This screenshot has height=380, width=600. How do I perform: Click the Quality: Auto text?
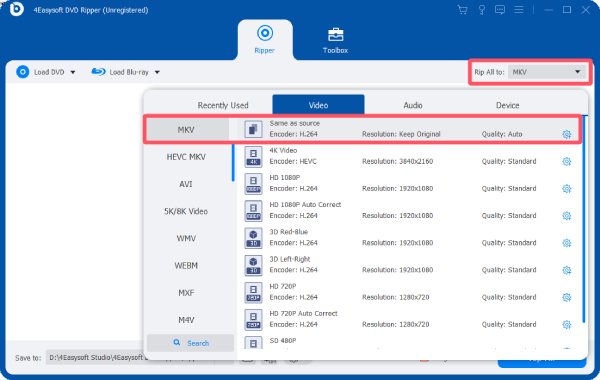click(x=502, y=134)
